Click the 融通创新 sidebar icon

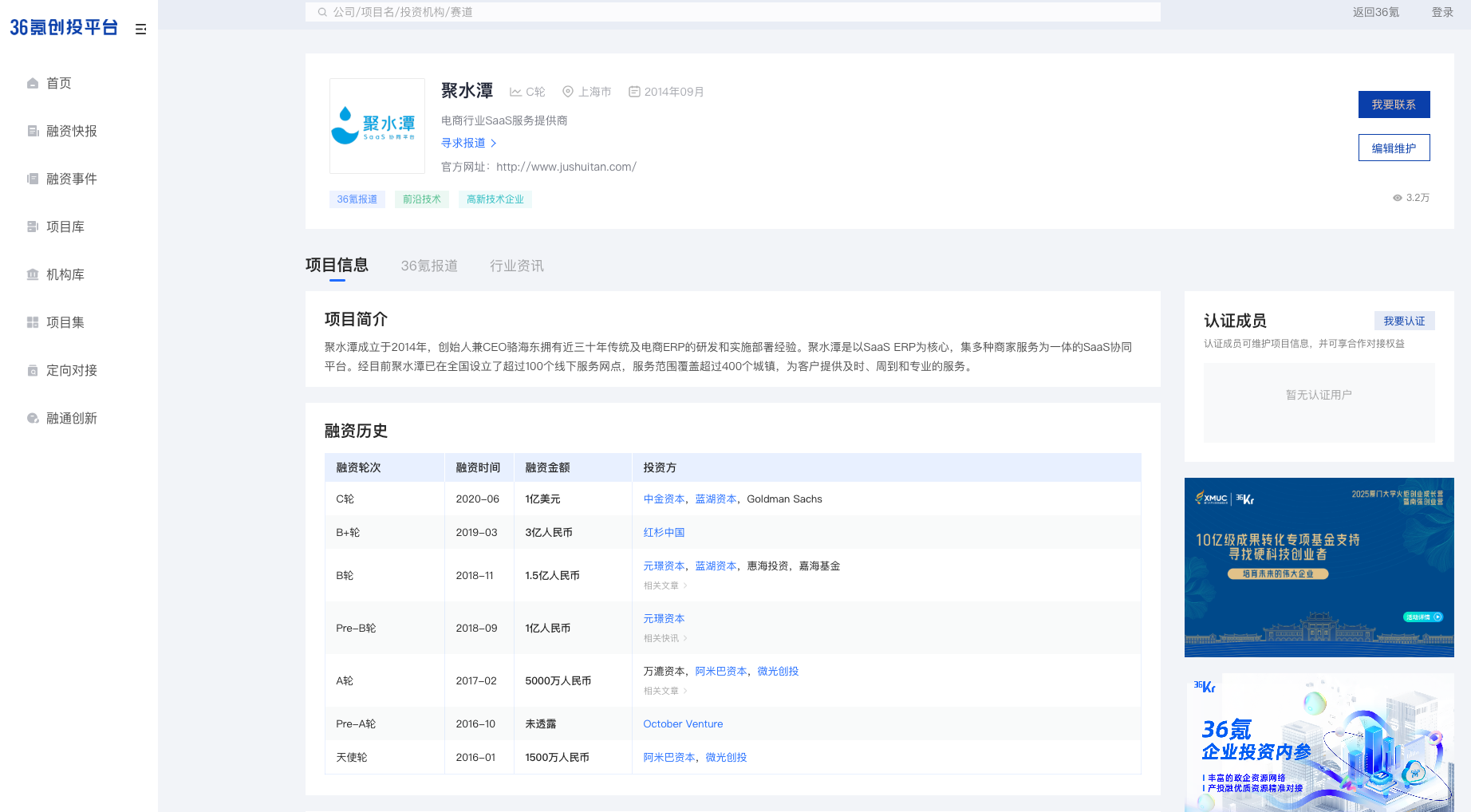[x=33, y=418]
